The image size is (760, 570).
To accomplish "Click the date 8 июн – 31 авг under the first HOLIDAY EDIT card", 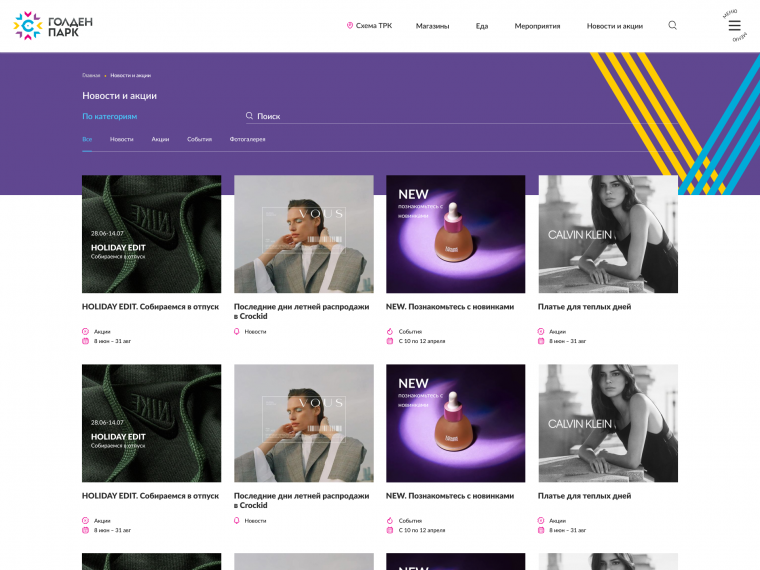I will (112, 341).
